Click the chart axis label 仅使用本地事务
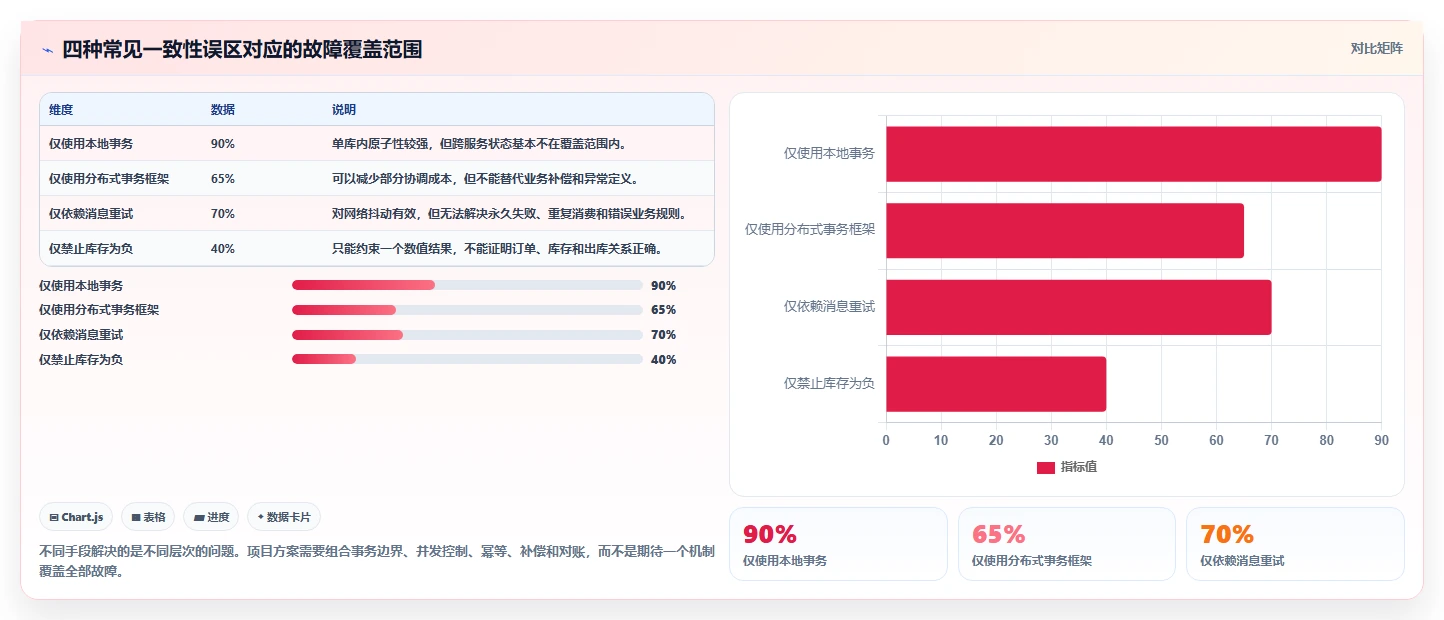The height and width of the screenshot is (620, 1444). coord(829,154)
